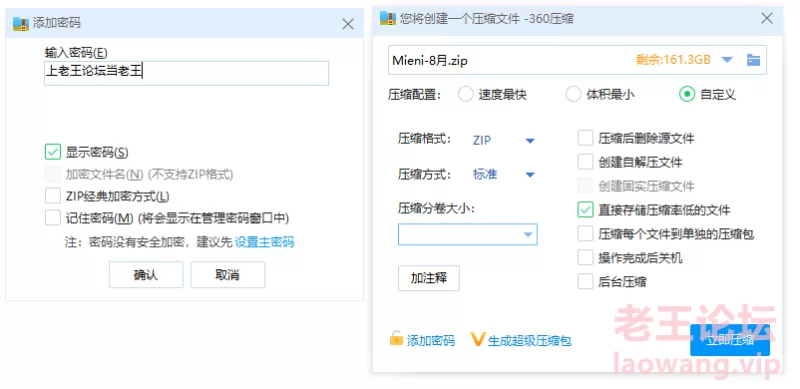Click into the 输入密码 text field

click(186, 73)
